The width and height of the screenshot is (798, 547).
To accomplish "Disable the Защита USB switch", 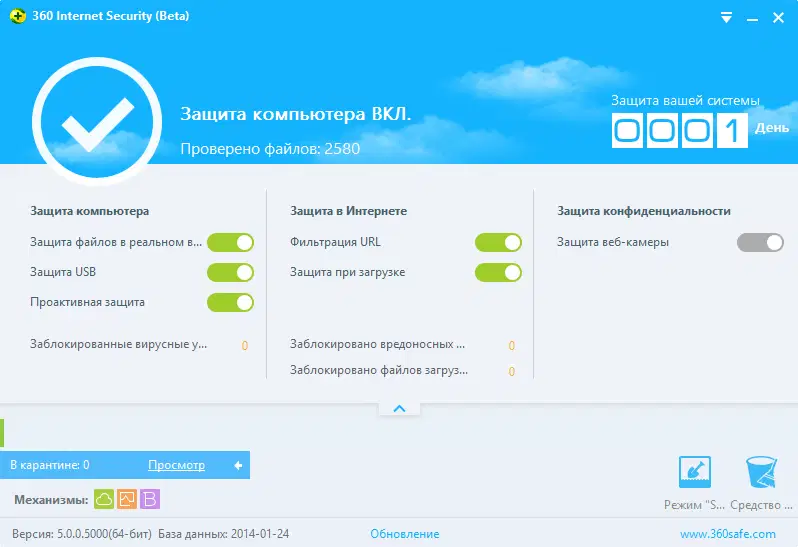I will 230,273.
